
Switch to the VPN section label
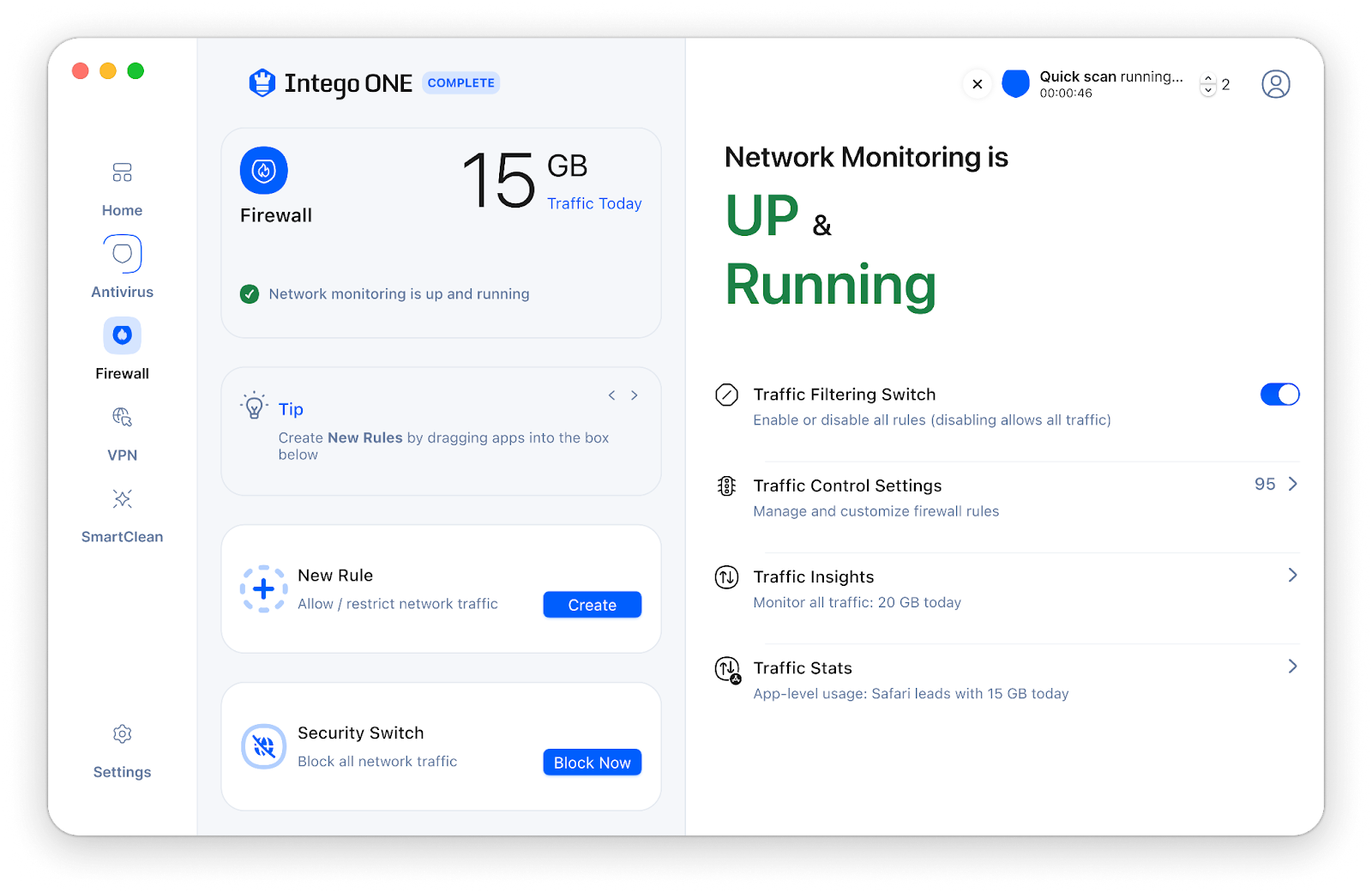click(123, 455)
